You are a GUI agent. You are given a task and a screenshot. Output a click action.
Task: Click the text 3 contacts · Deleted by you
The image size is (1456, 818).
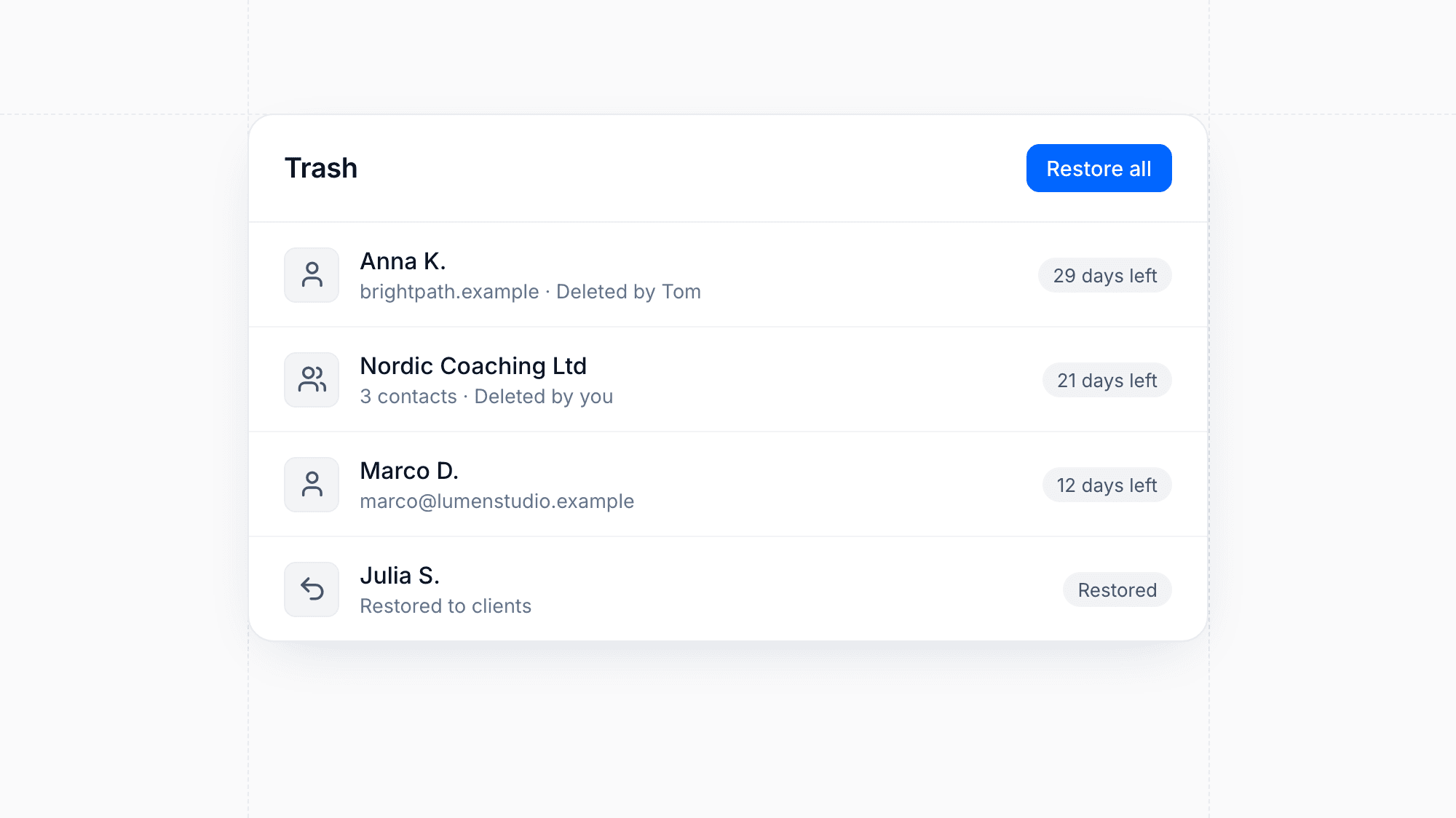click(486, 397)
